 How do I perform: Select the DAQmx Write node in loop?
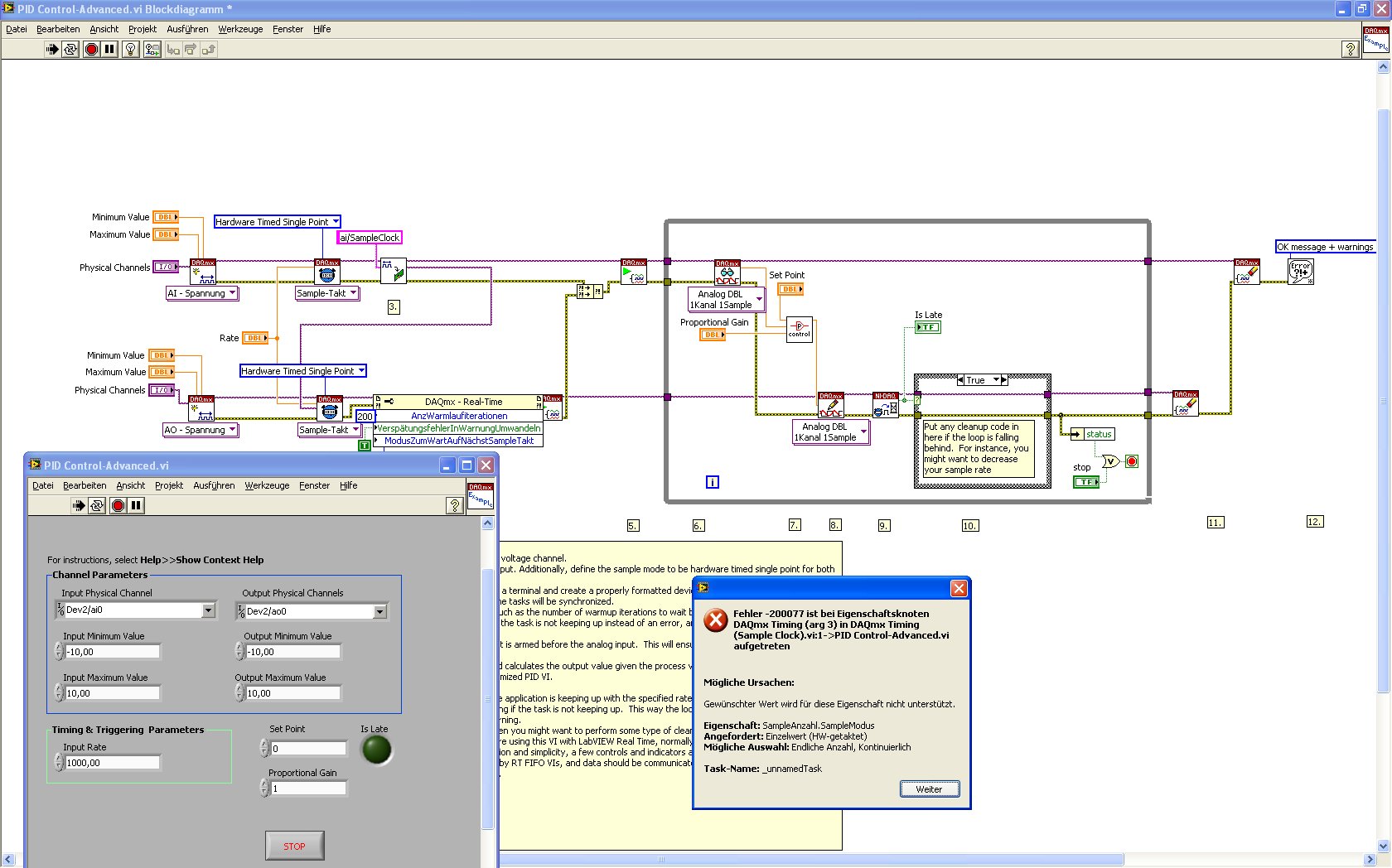[831, 405]
